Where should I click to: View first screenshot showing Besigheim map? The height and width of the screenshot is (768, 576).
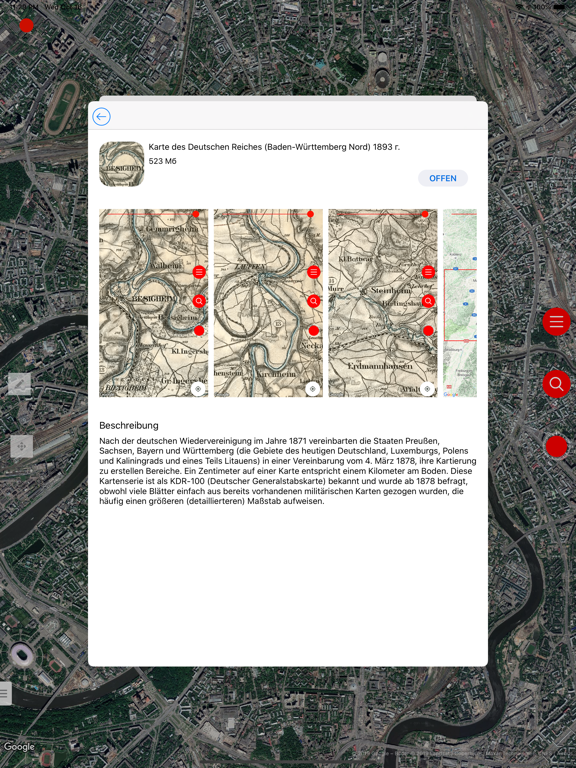(153, 303)
